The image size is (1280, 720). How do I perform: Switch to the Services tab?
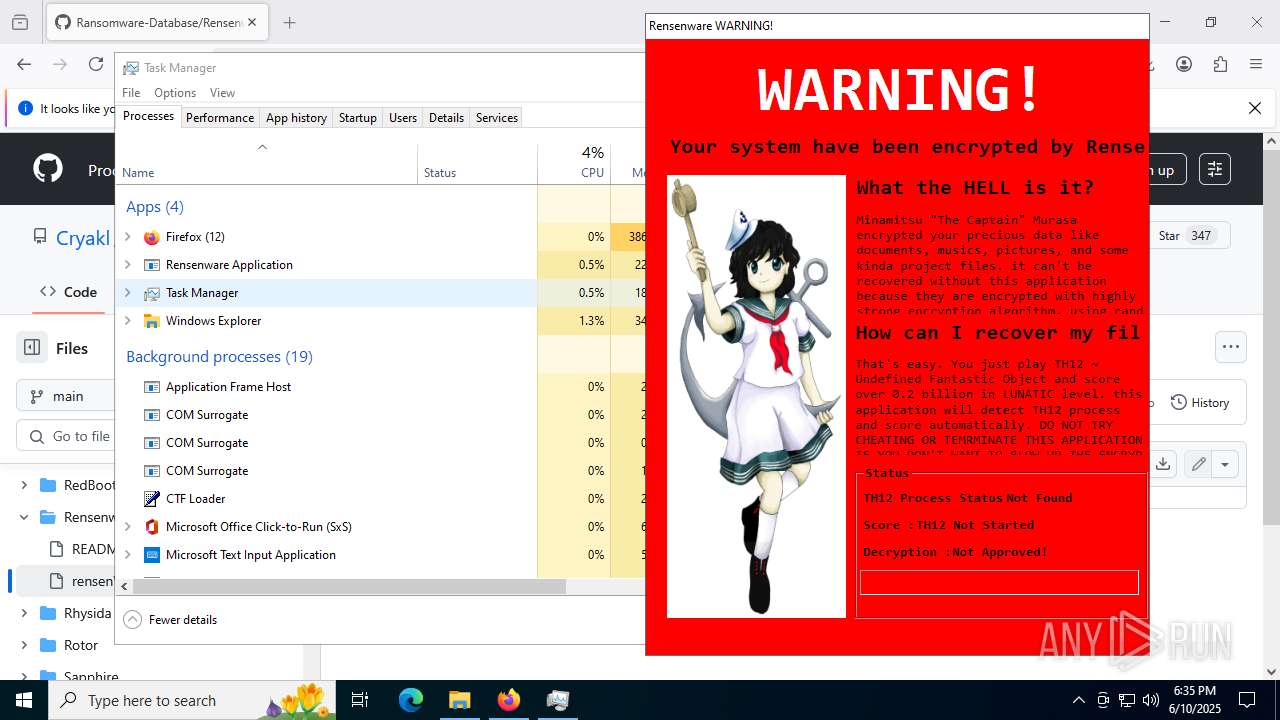pyautogui.click(x=497, y=117)
